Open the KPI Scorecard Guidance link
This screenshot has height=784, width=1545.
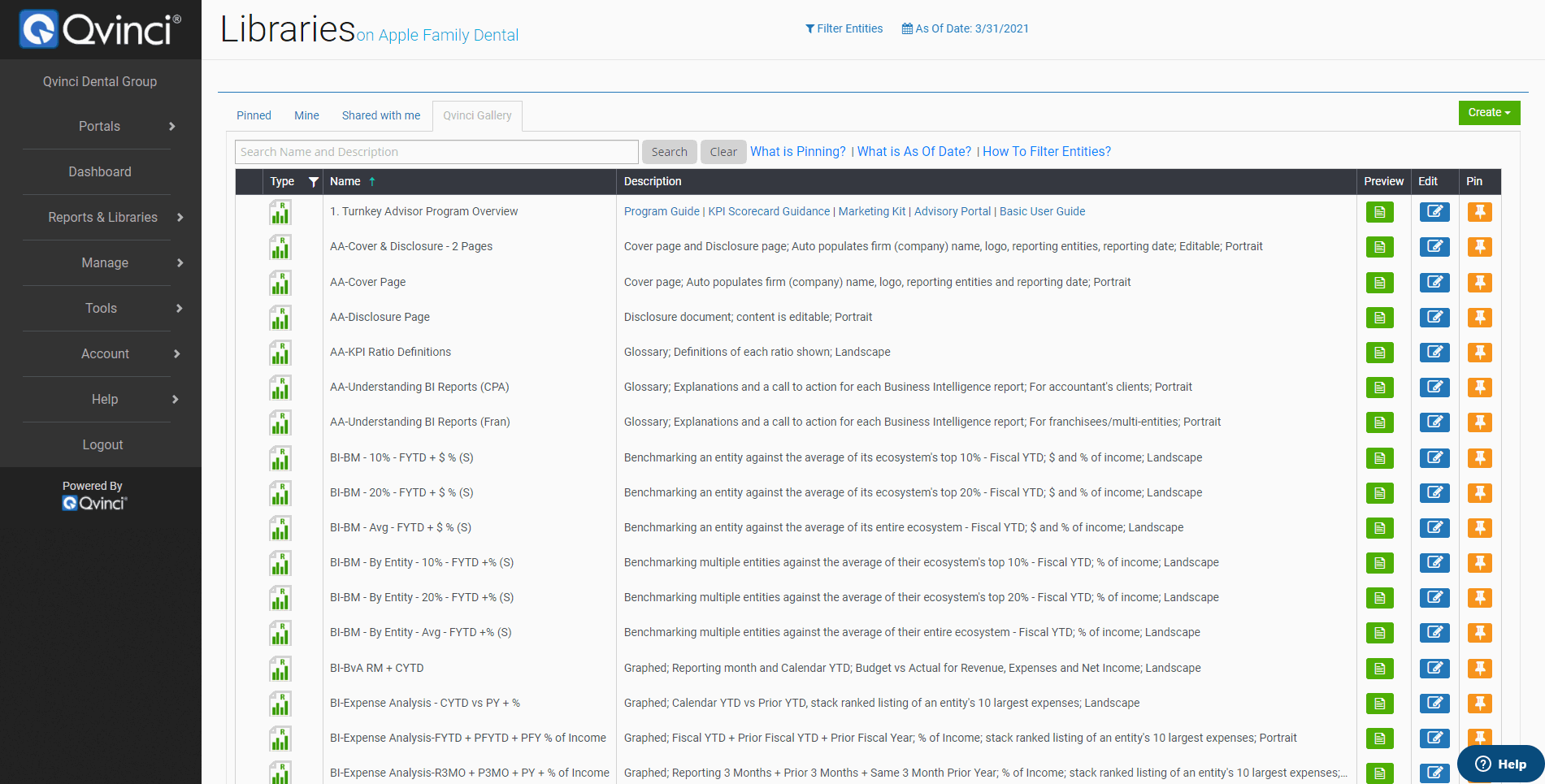tap(769, 211)
